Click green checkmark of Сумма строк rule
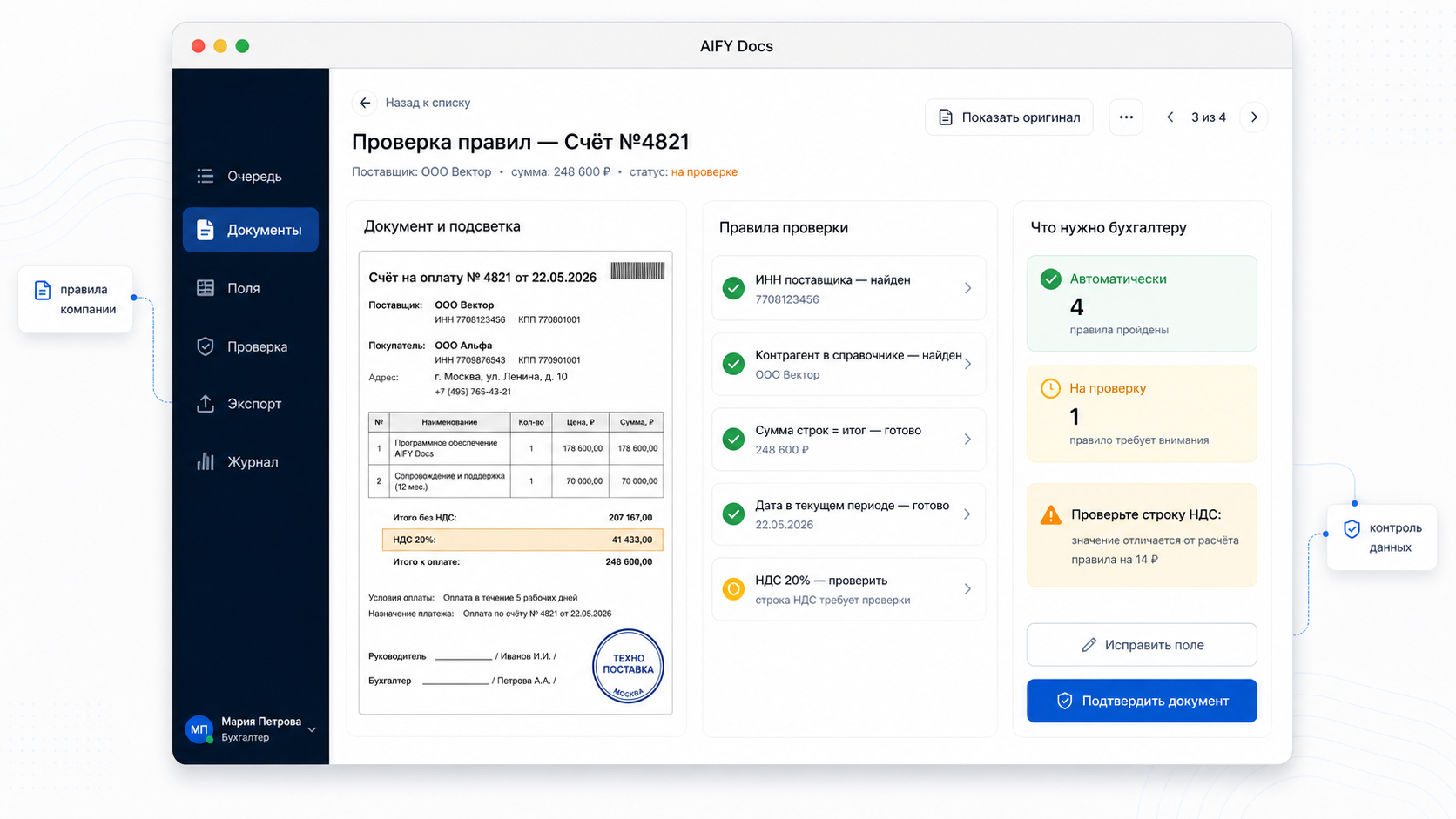The image size is (1456, 819). coord(734,439)
